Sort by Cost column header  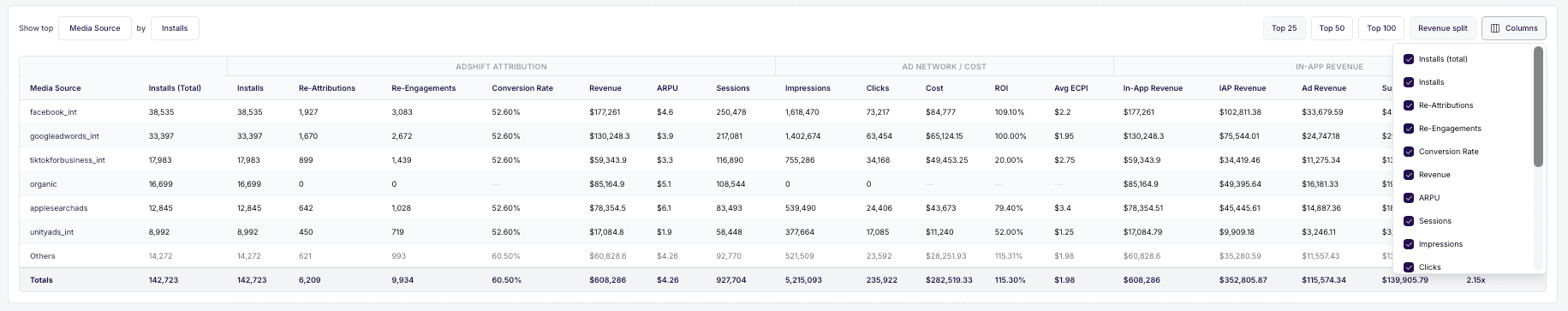pyautogui.click(x=934, y=88)
